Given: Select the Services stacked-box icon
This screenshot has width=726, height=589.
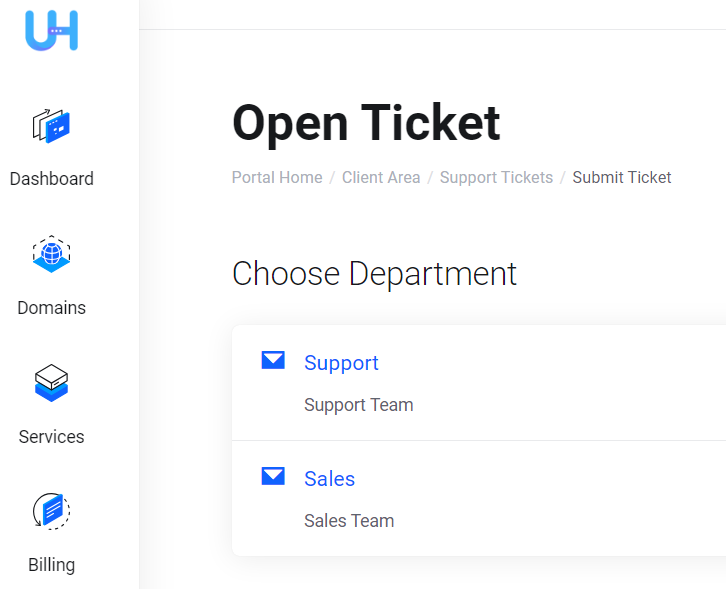Looking at the screenshot, I should (52, 383).
